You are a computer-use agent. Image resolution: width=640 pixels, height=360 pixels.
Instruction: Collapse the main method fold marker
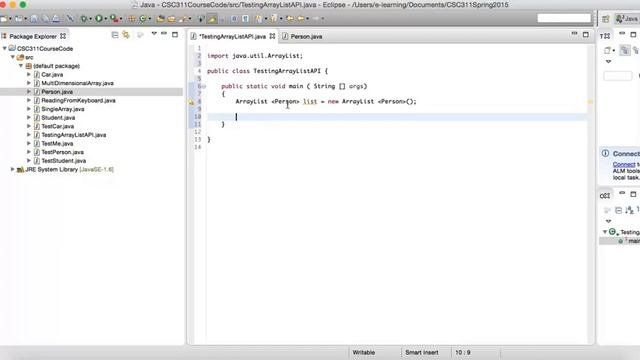click(x=203, y=87)
